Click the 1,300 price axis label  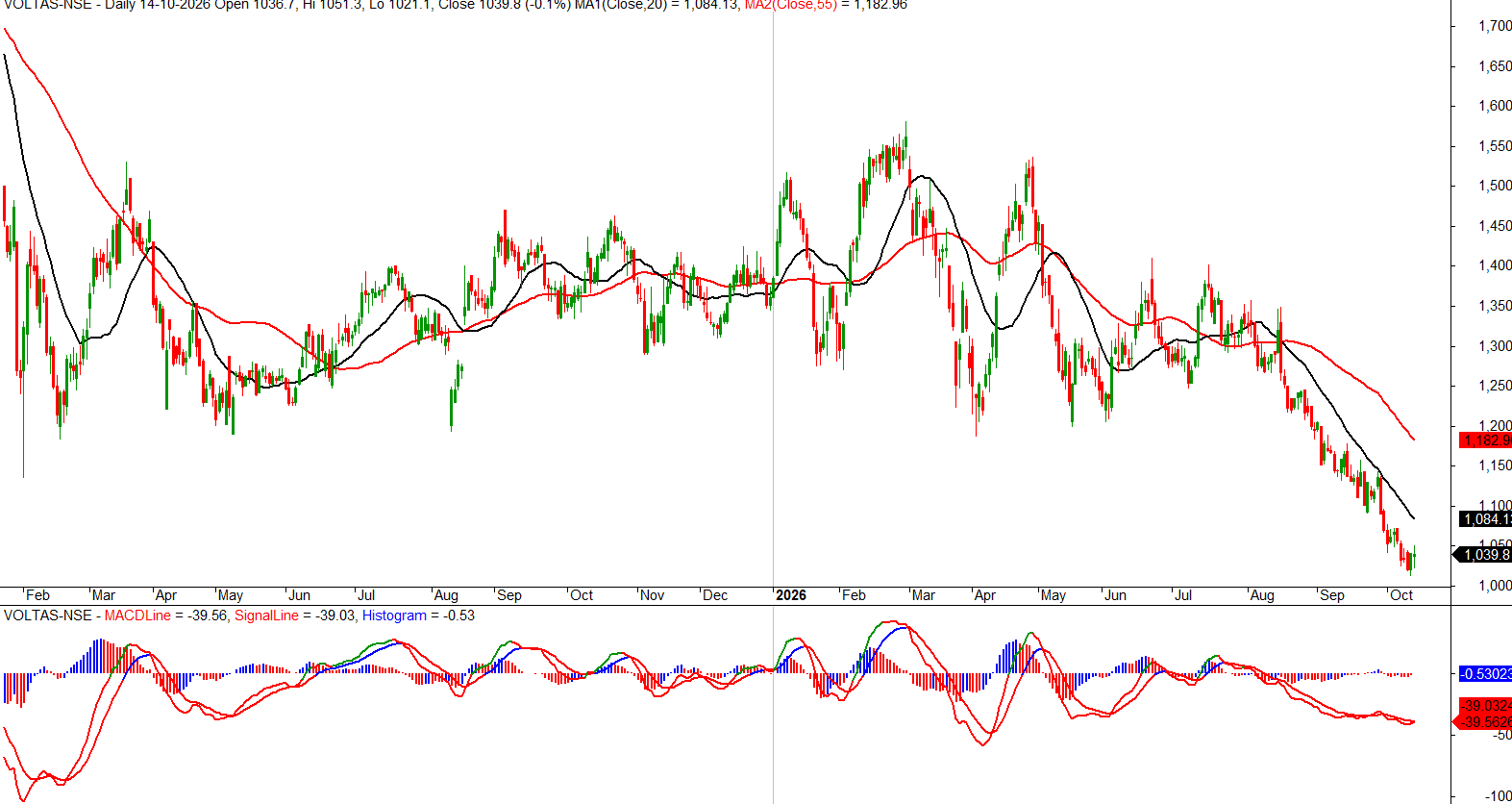1495,345
